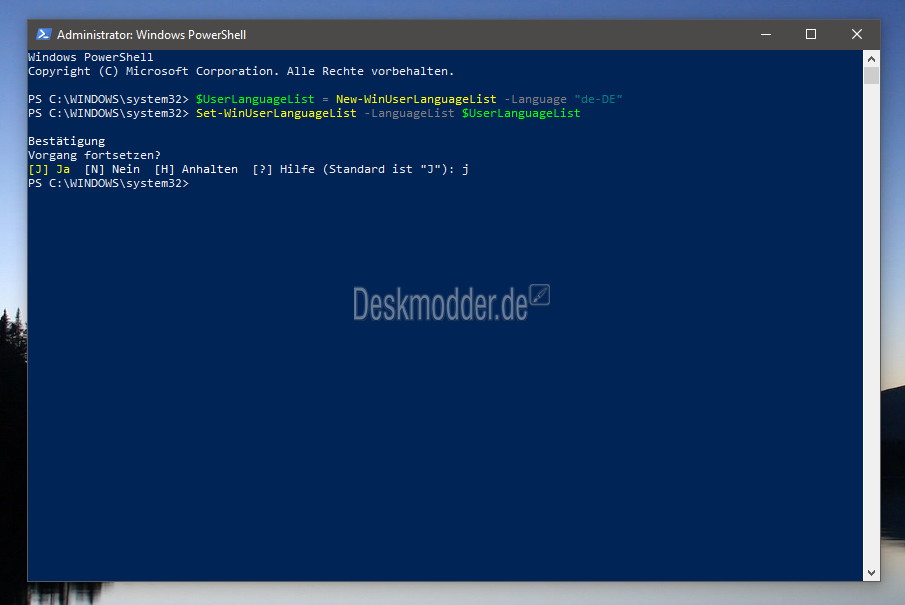Click the 'Bestätigung' line

coord(66,141)
